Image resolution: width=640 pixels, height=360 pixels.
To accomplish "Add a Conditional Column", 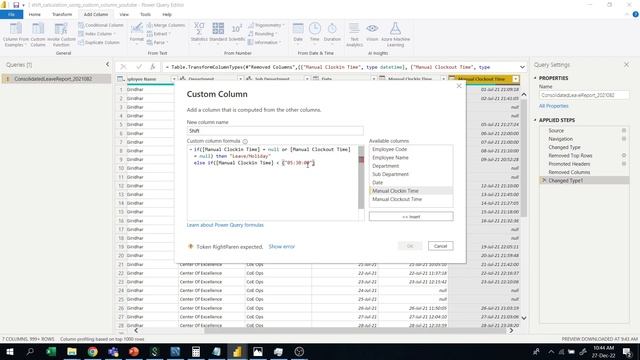I will click(101, 25).
